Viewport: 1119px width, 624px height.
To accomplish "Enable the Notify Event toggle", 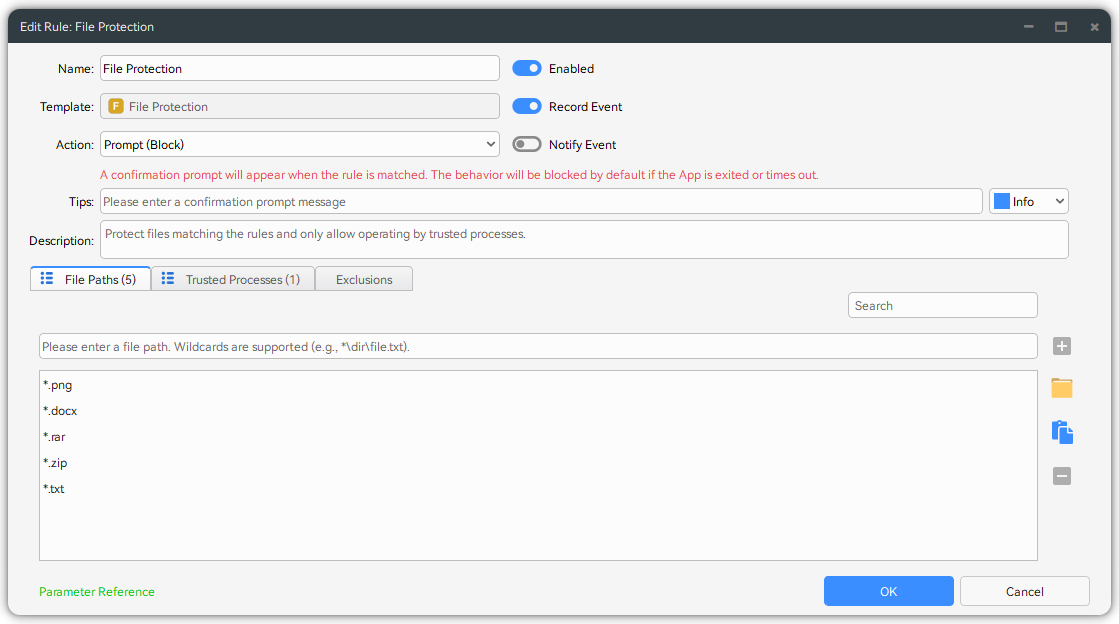I will coord(527,145).
